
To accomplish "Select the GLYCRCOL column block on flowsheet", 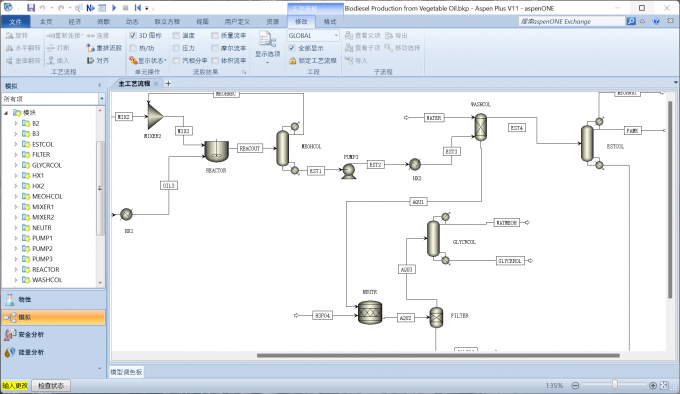I will click(x=433, y=238).
